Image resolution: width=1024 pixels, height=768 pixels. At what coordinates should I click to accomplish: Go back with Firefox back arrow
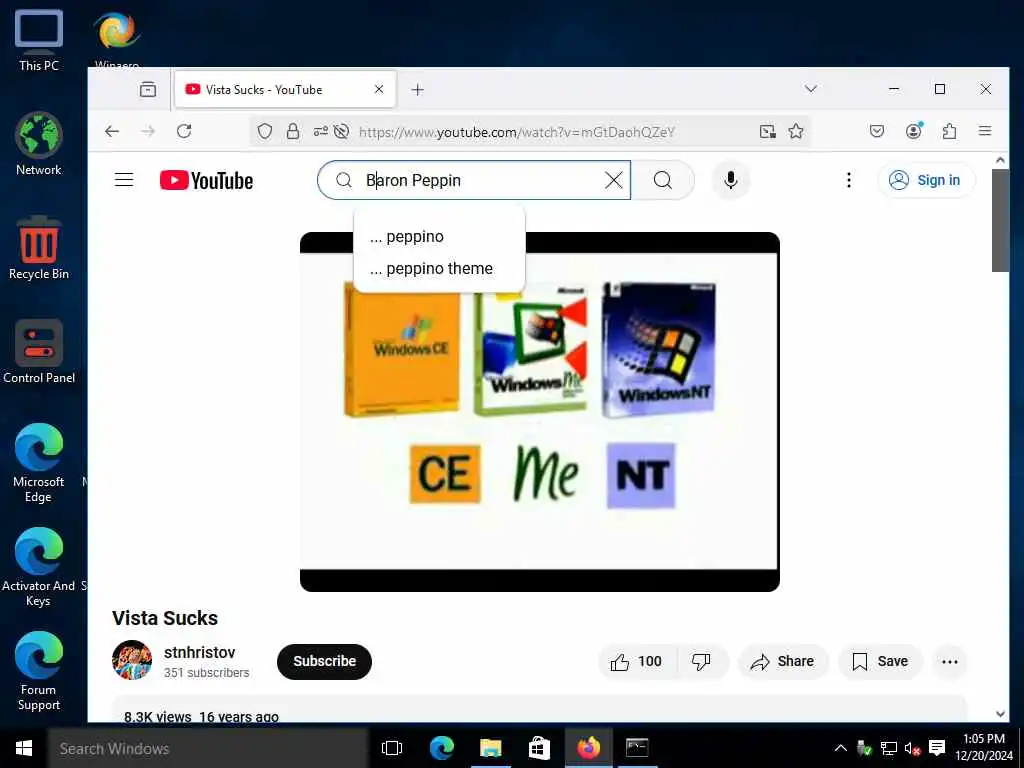coord(112,131)
